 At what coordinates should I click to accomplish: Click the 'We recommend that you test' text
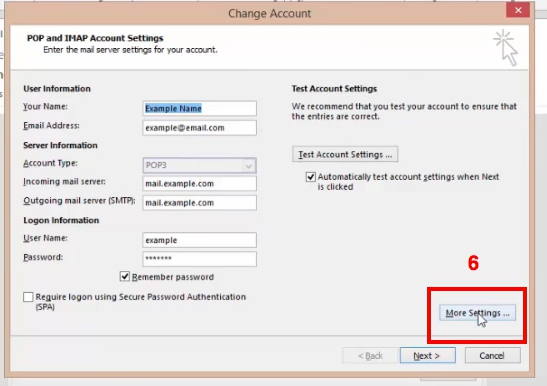[404, 111]
